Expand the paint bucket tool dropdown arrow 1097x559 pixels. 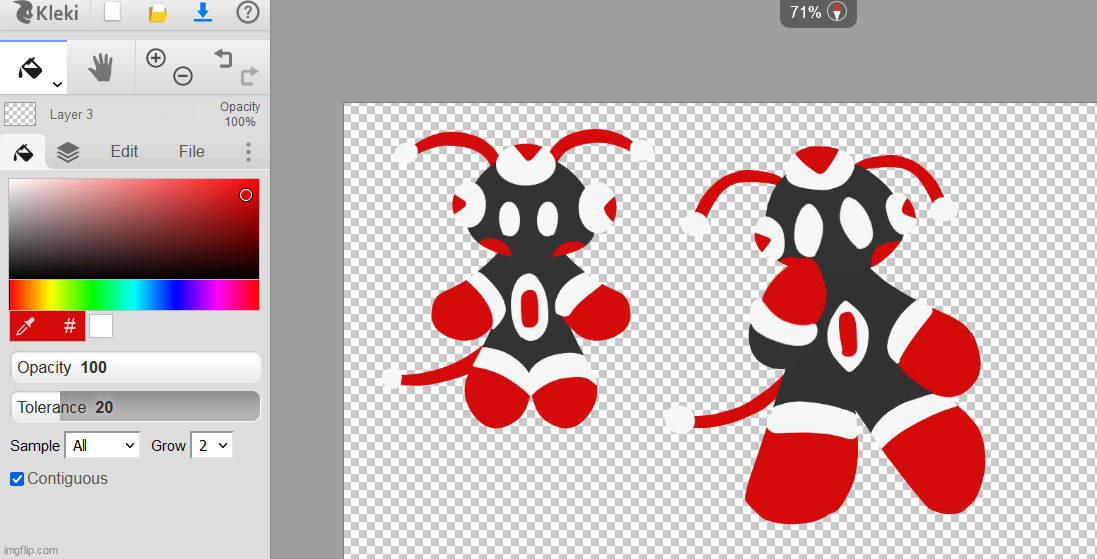tap(57, 84)
